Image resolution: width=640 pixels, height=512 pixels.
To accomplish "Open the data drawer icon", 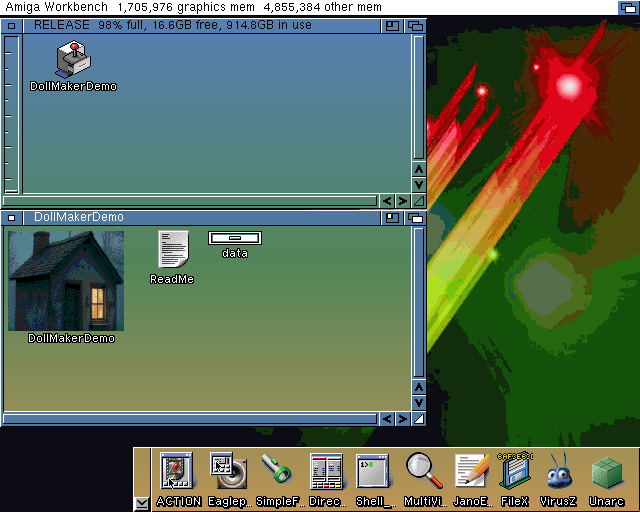I will [x=235, y=238].
